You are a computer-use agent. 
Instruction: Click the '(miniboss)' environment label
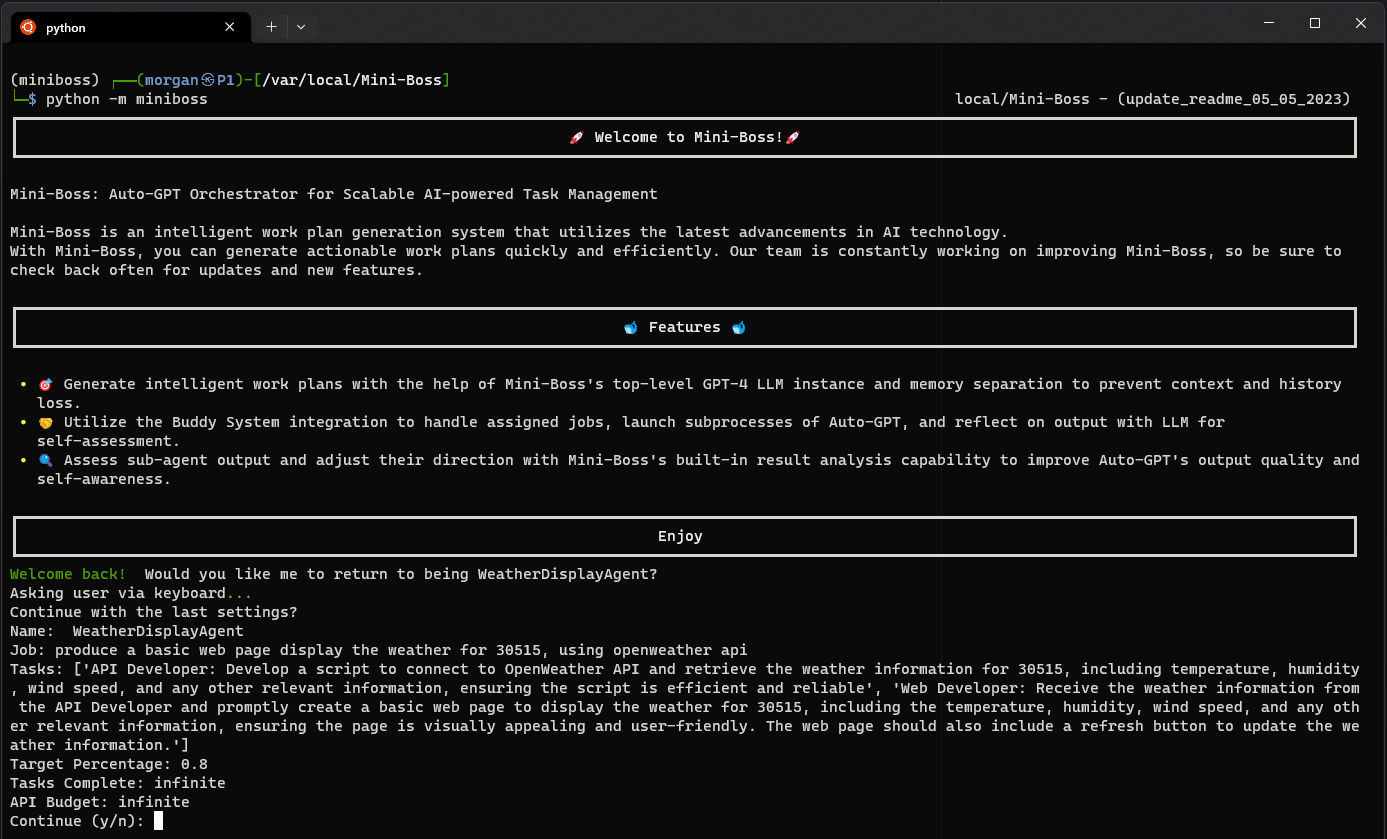pyautogui.click(x=55, y=80)
